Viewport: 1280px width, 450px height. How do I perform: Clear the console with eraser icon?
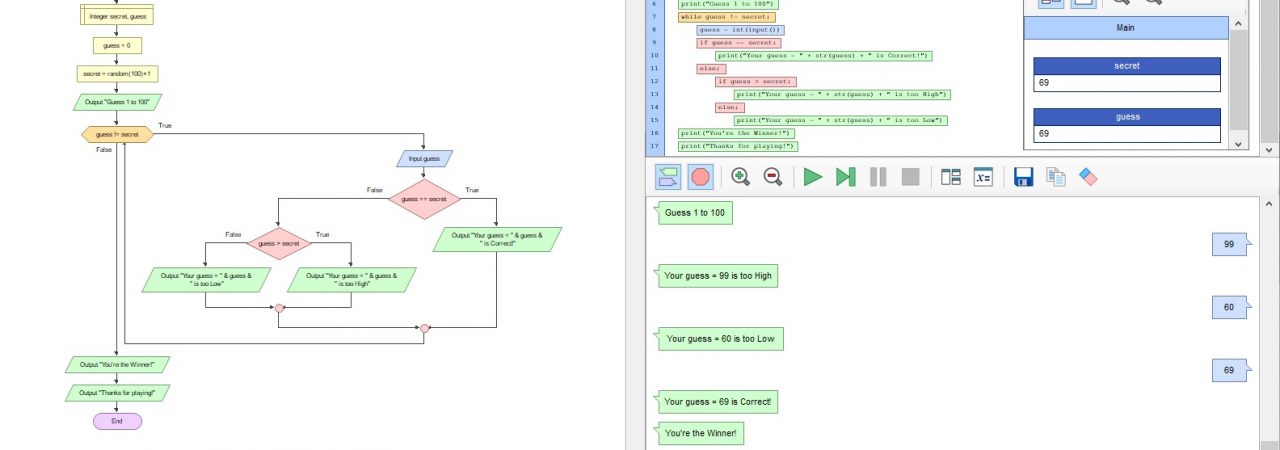pos(1088,177)
